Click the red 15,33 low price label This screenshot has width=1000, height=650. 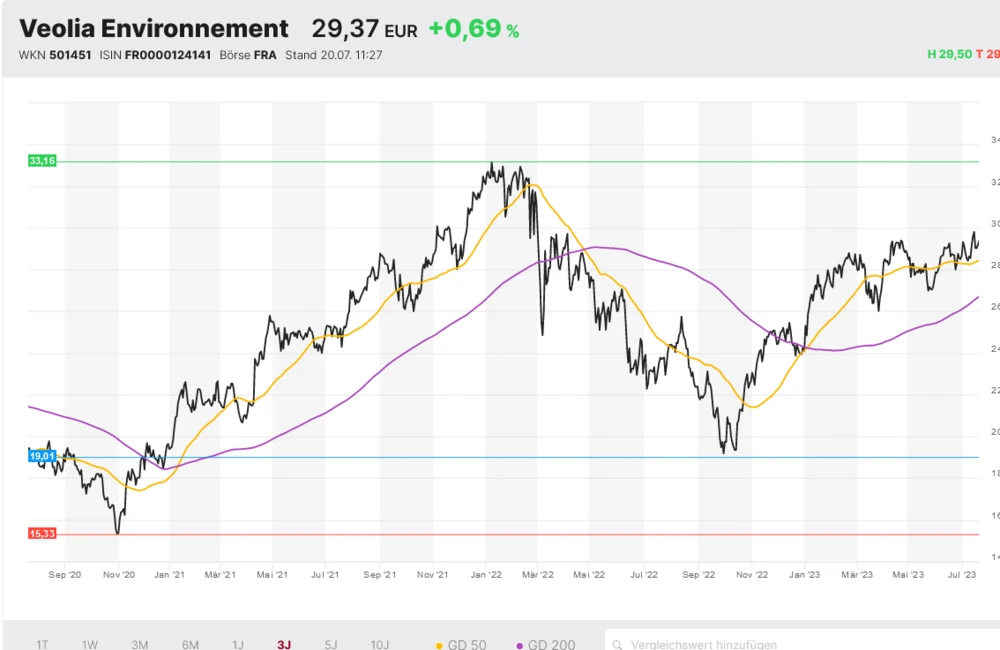coord(42,534)
